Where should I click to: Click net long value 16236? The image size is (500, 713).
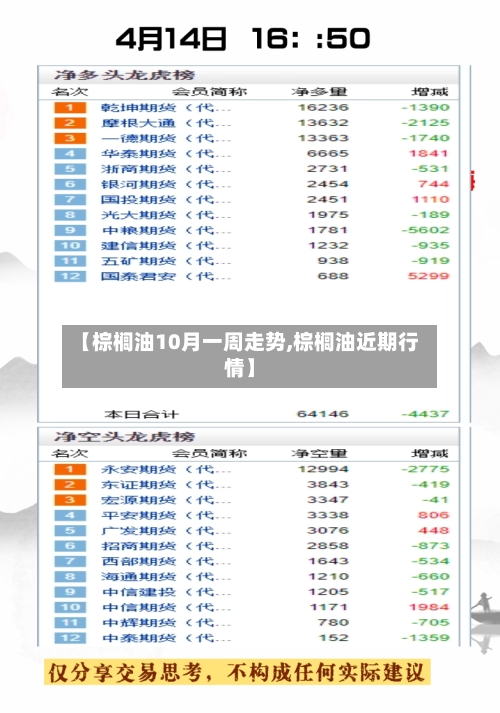[323, 107]
